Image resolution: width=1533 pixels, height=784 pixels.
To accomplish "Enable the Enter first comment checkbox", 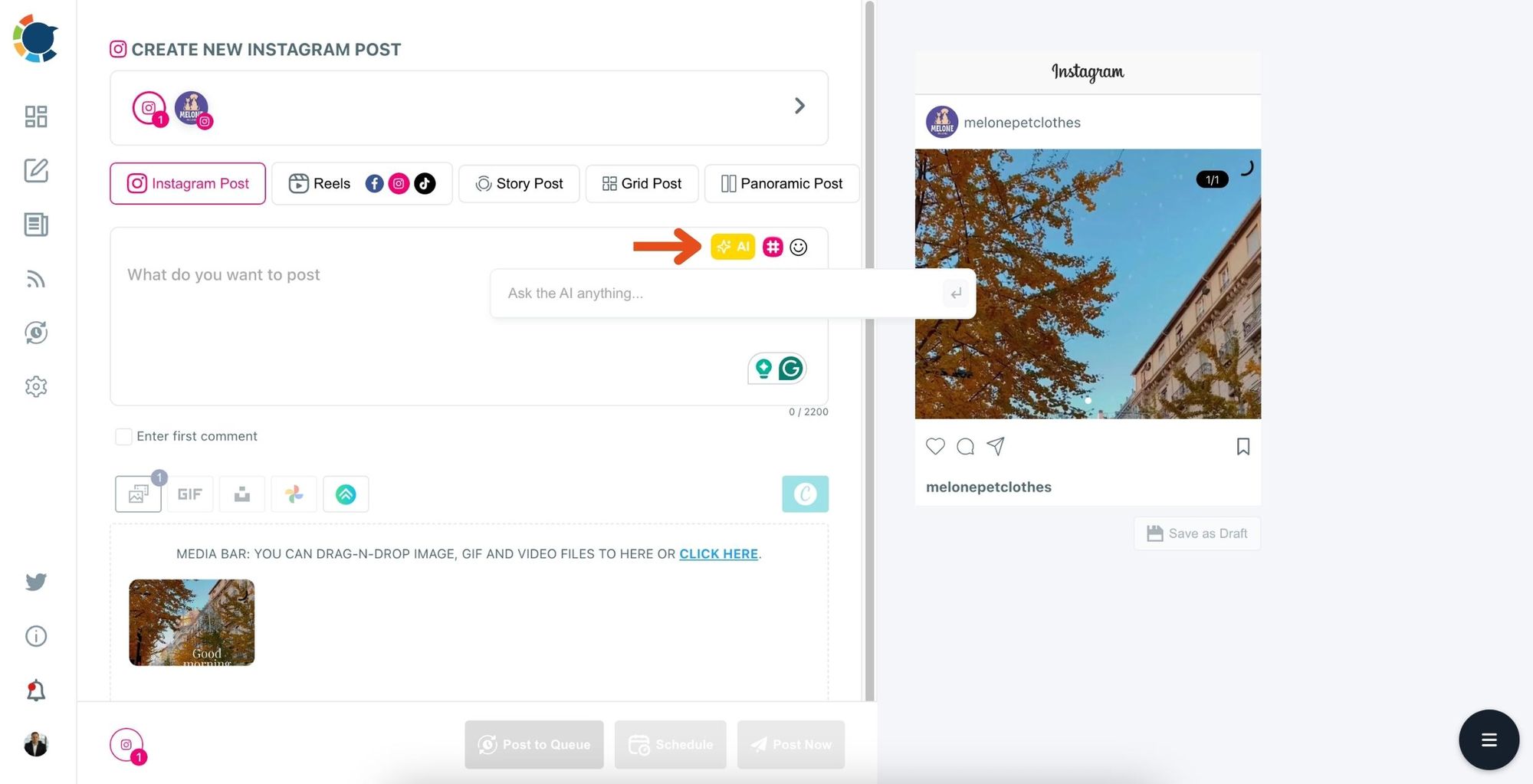I will (x=123, y=436).
